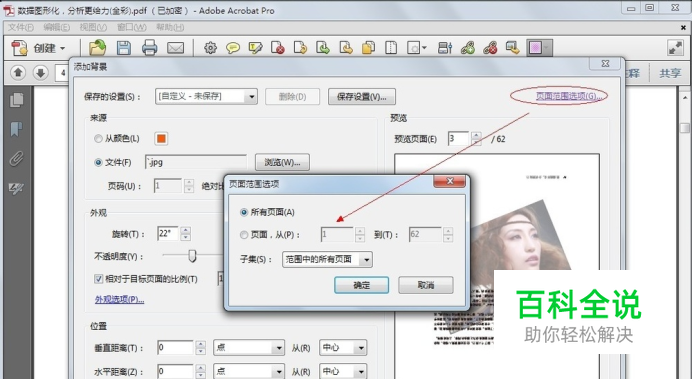Go to the previous page with the up arrow
692x379 pixels.
[x=18, y=72]
